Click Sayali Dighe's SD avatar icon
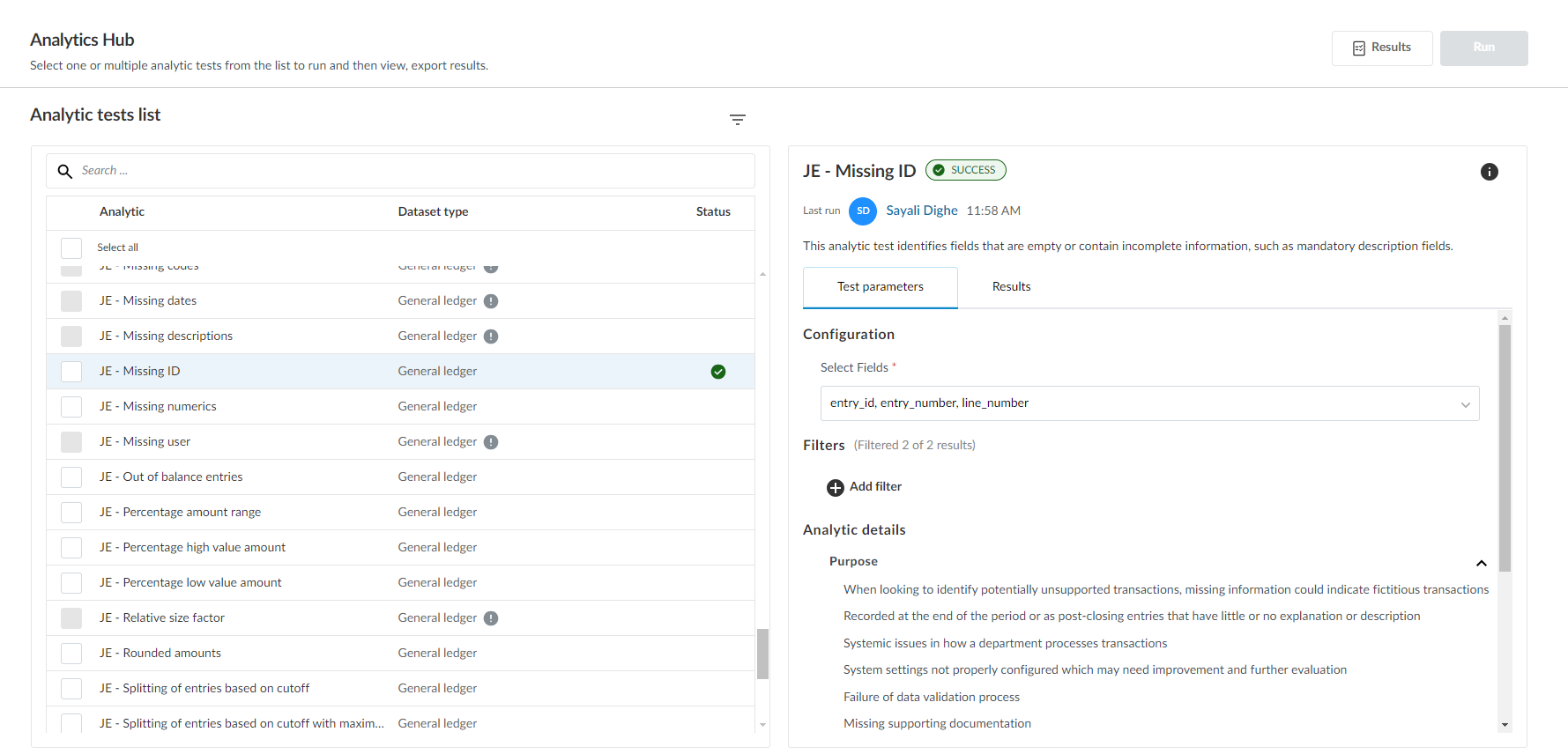 click(862, 211)
